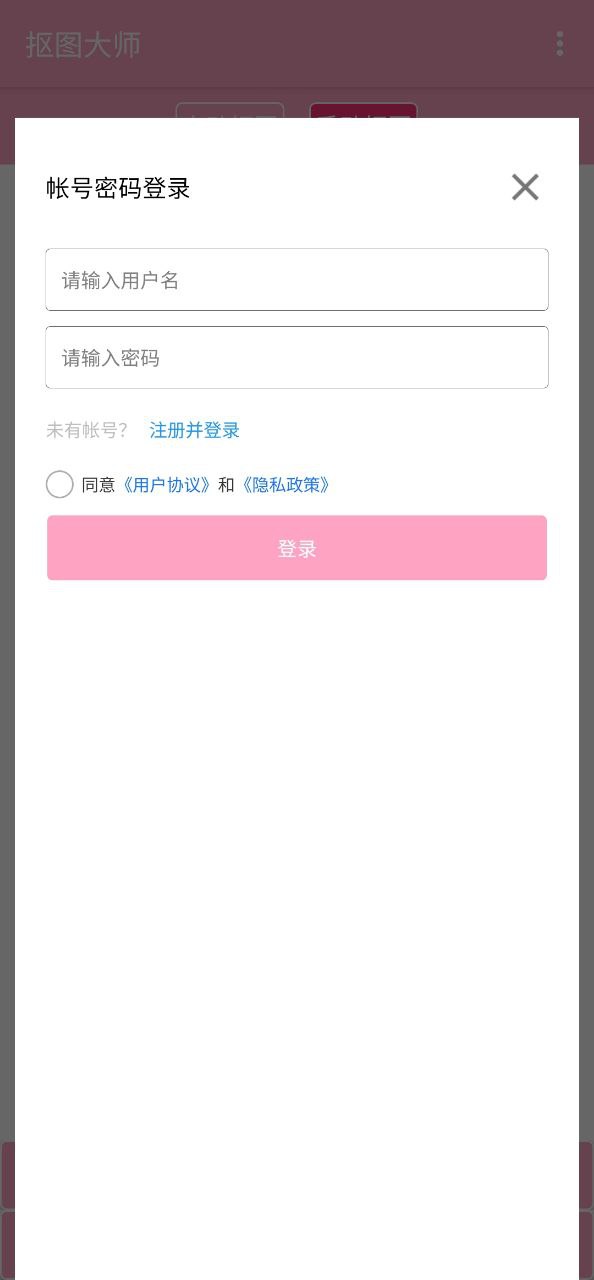Open the 《用户协议》 user agreement link
The image size is (594, 1280).
166,485
